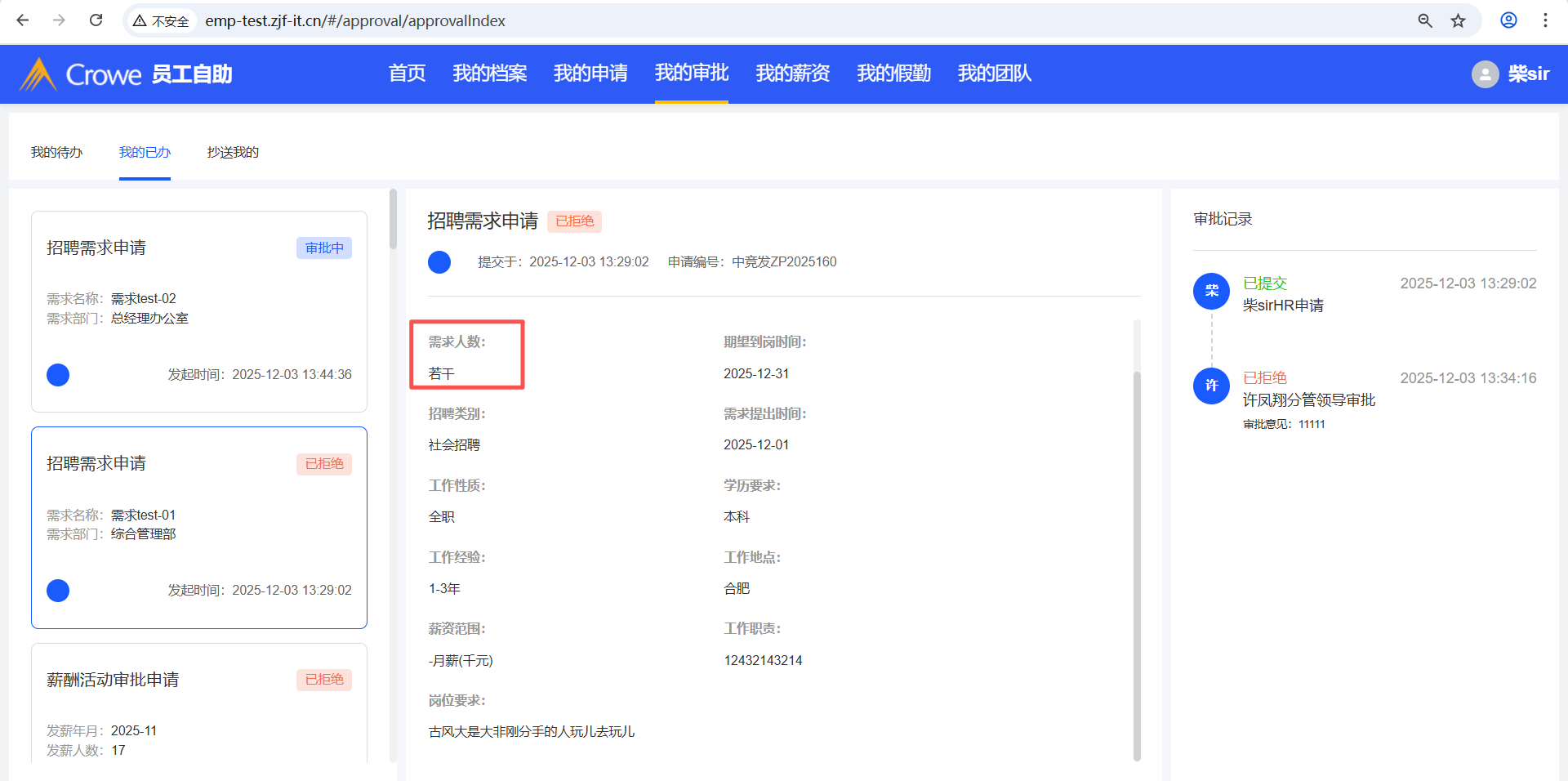Viewport: 1568px width, 781px height.
Task: Click the 已拒绝 tag on 薪酬活动审批申请 card
Action: (x=324, y=680)
